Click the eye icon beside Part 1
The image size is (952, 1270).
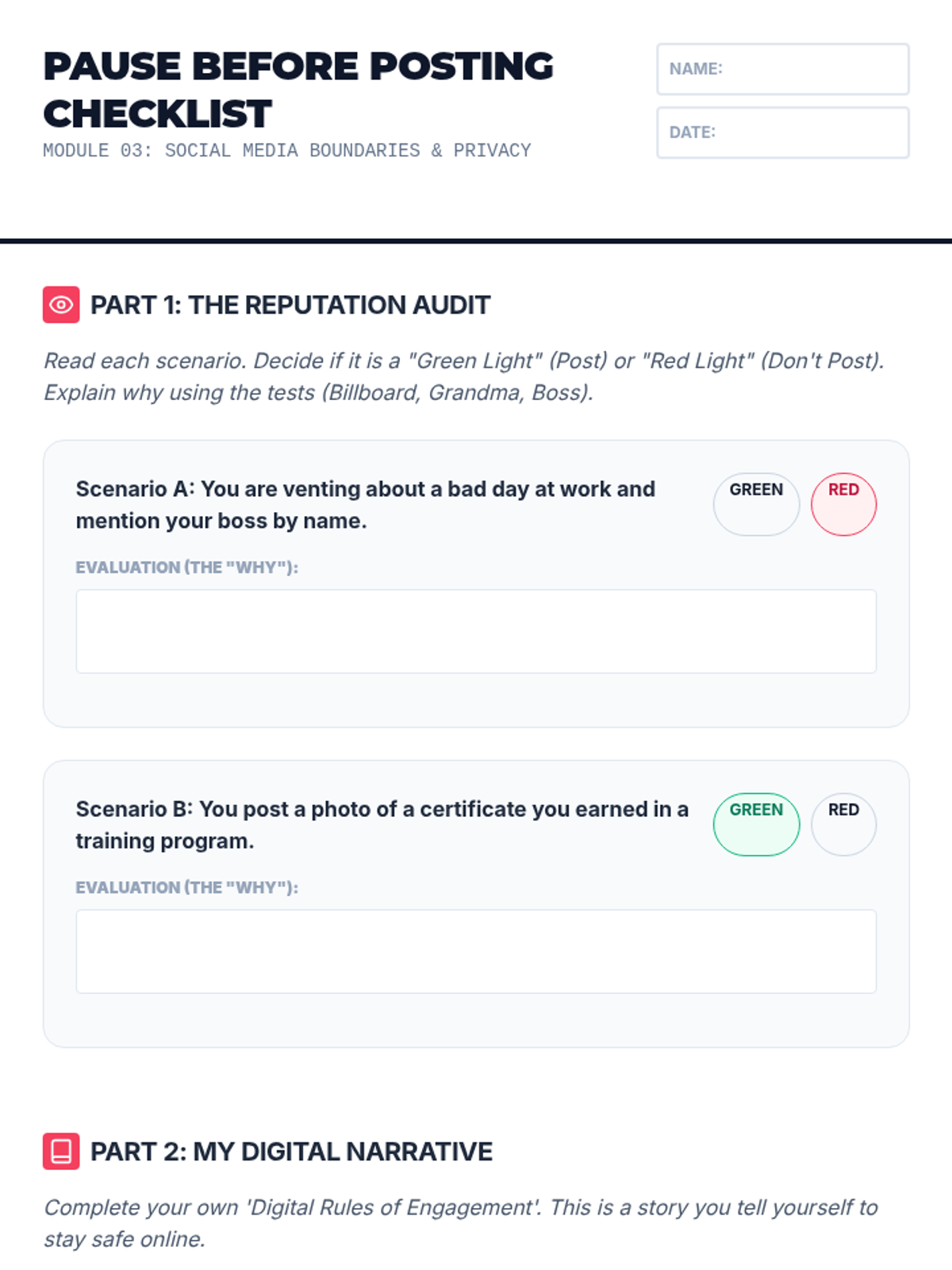coord(61,305)
